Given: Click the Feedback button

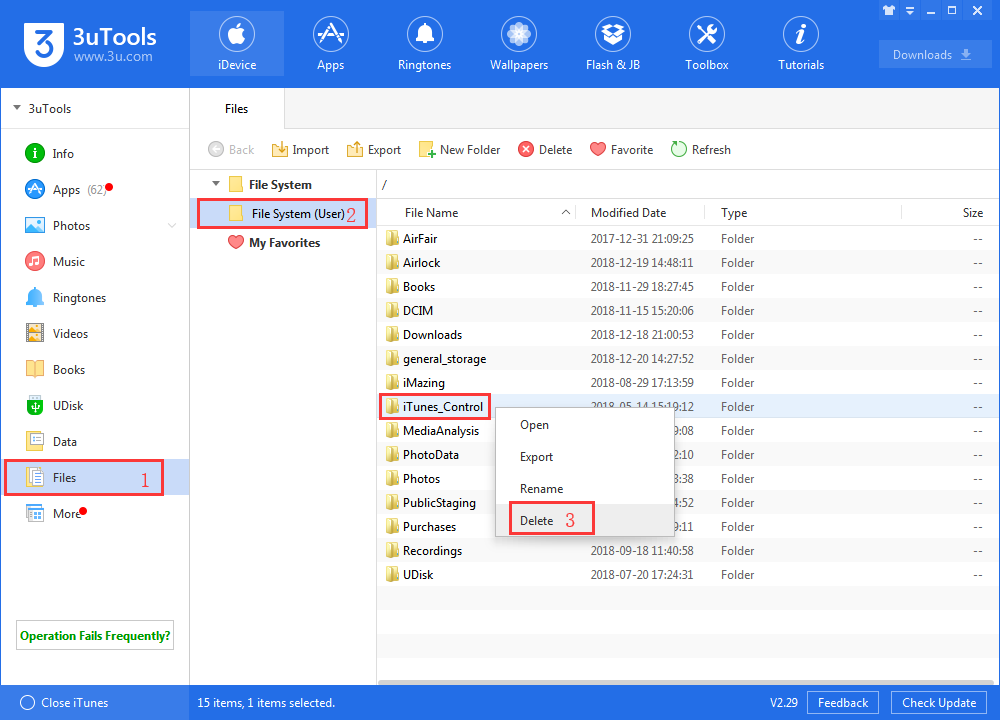Looking at the screenshot, I should point(842,703).
